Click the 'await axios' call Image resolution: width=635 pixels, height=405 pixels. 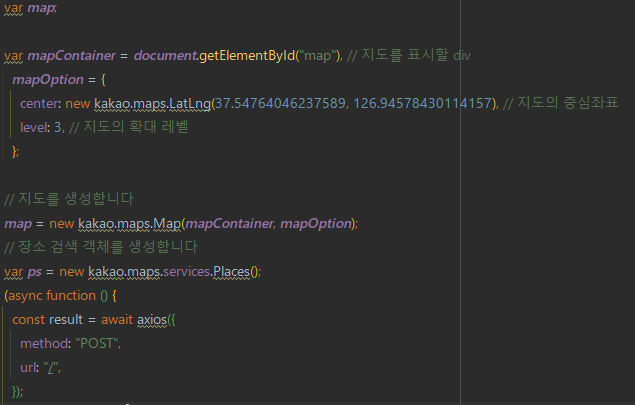tap(134, 320)
